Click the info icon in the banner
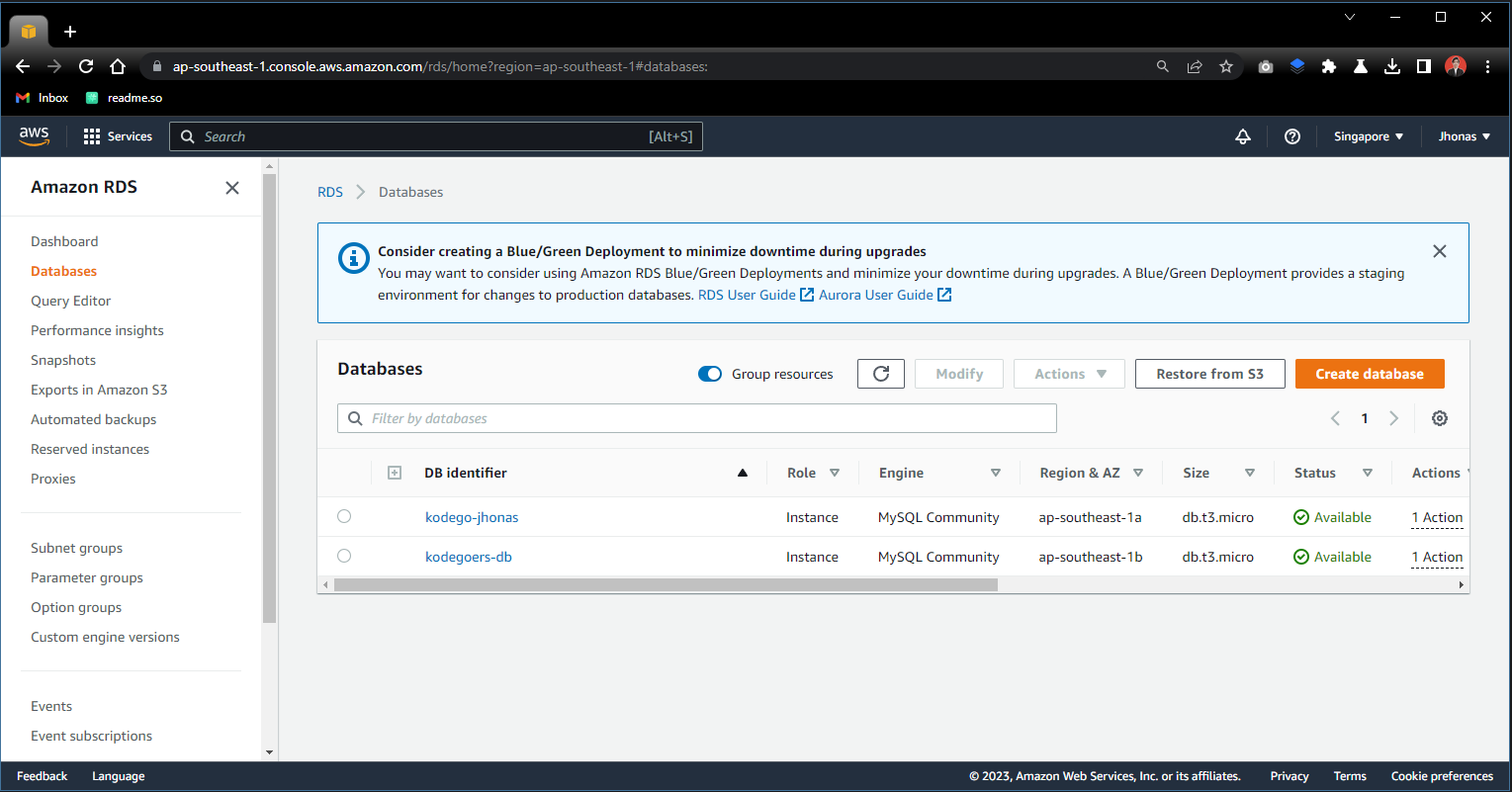This screenshot has width=1512, height=792. tap(353, 259)
